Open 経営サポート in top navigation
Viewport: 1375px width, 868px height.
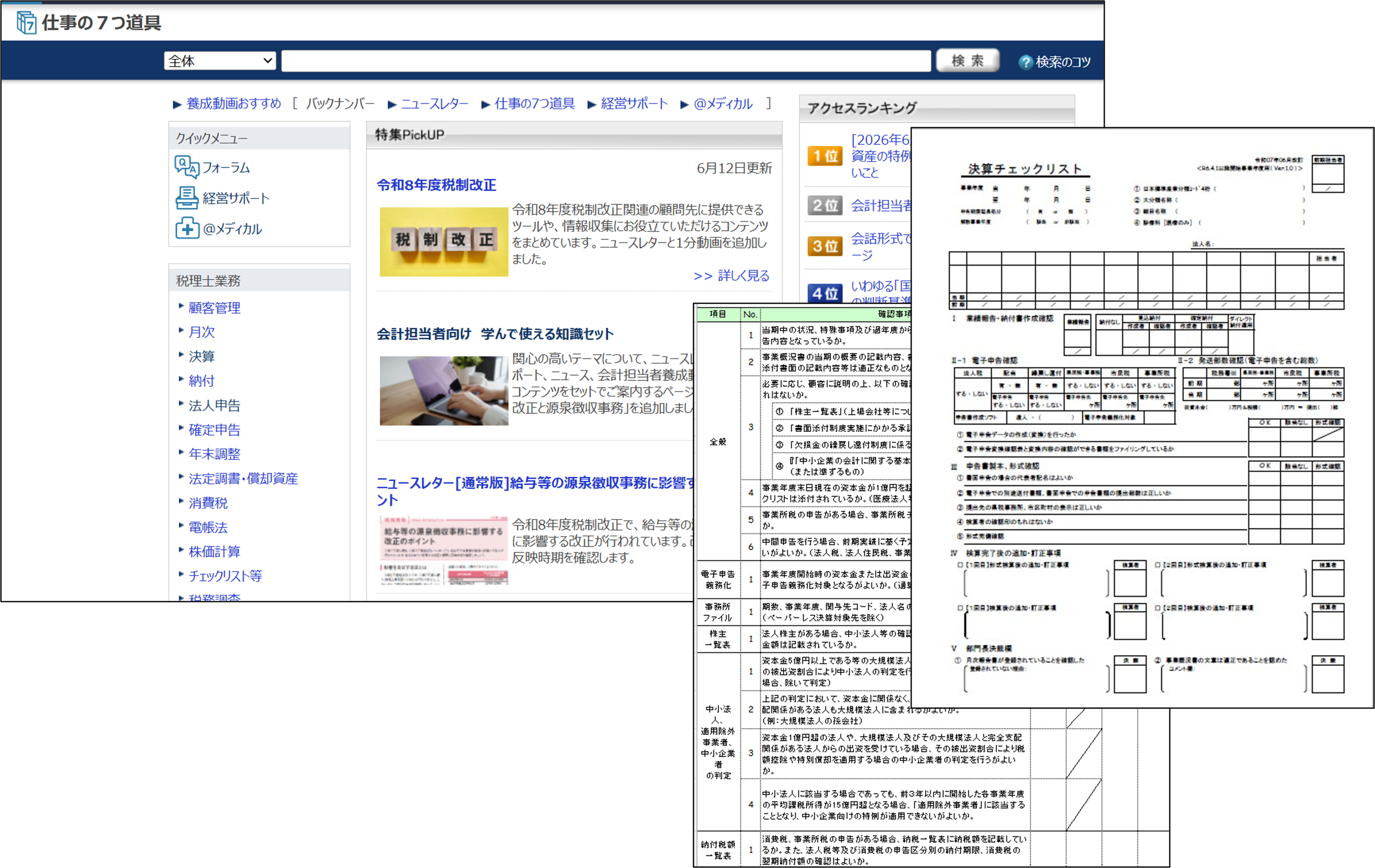pos(634,103)
